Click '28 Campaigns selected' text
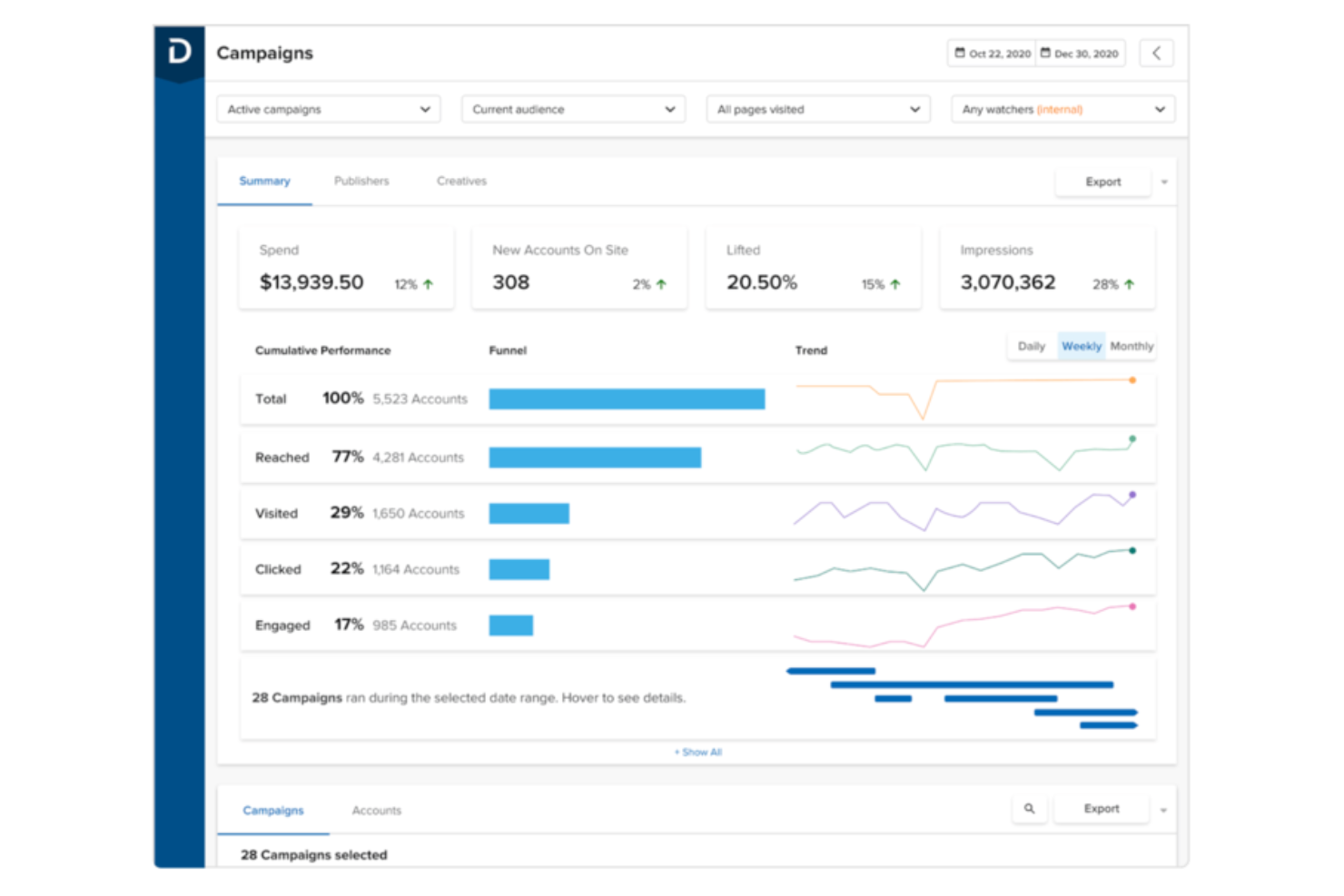 313,855
